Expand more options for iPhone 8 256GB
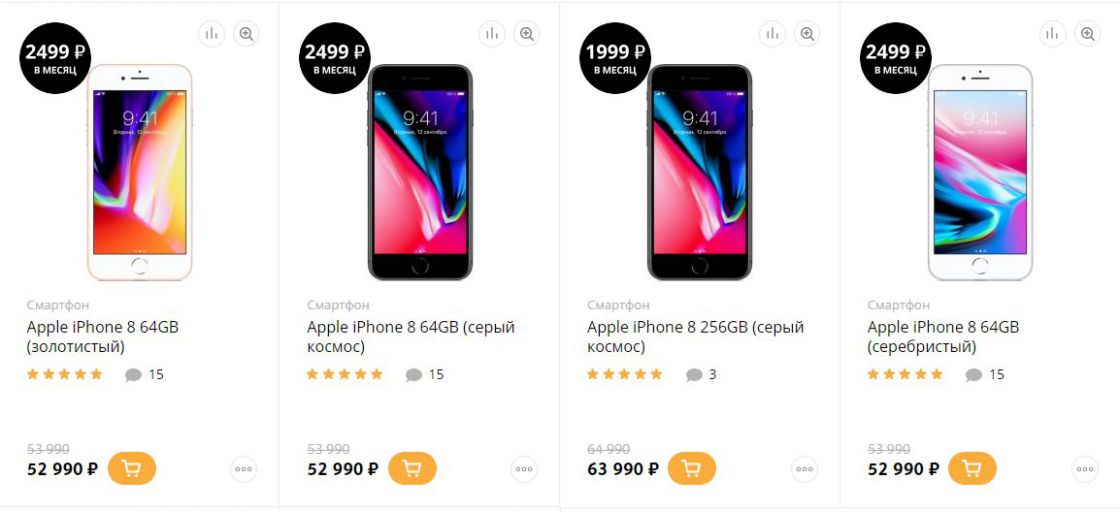Viewport: 1120px width, 512px height. pyautogui.click(x=804, y=469)
